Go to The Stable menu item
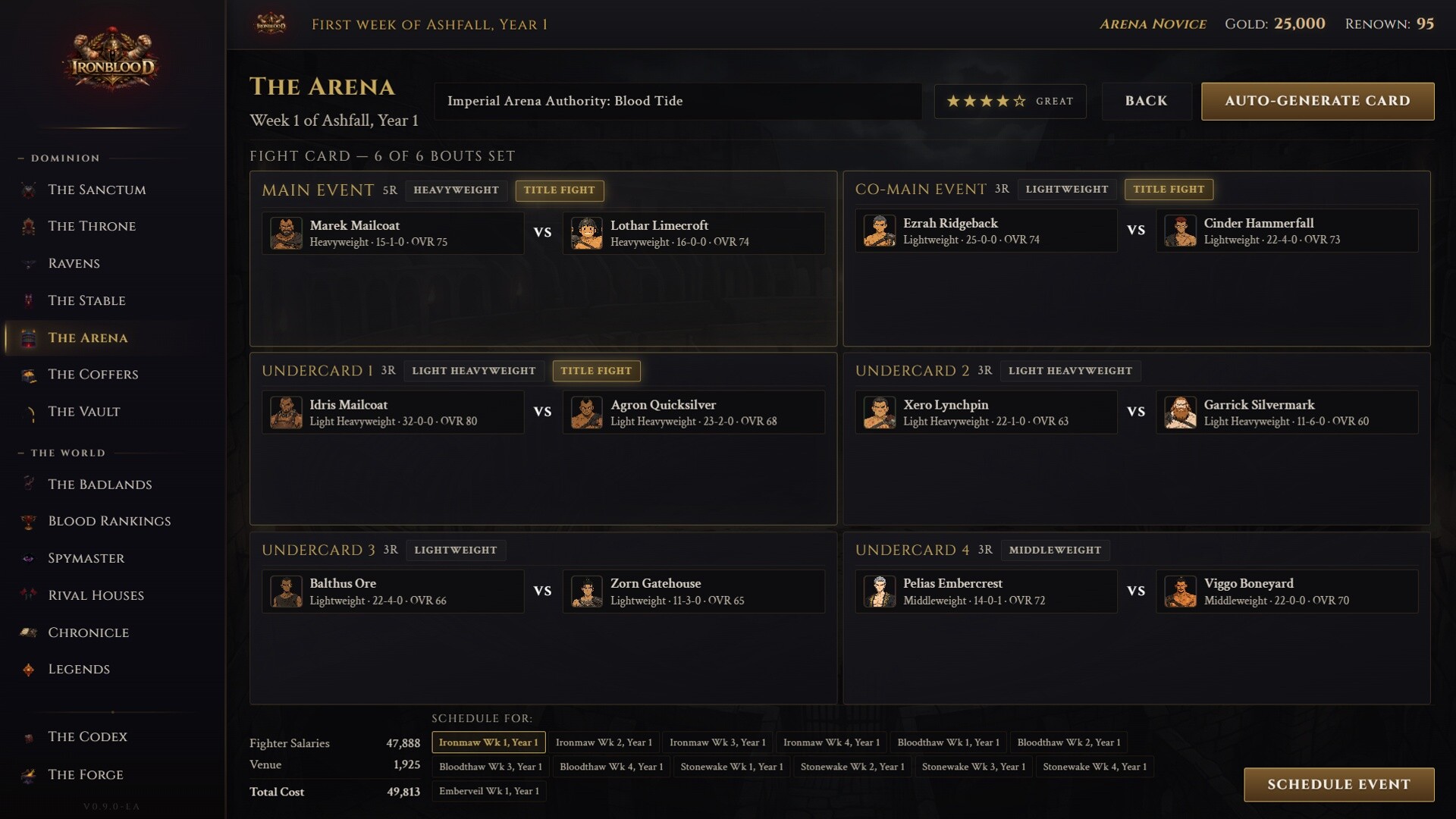Image resolution: width=1456 pixels, height=819 pixels. pos(86,300)
